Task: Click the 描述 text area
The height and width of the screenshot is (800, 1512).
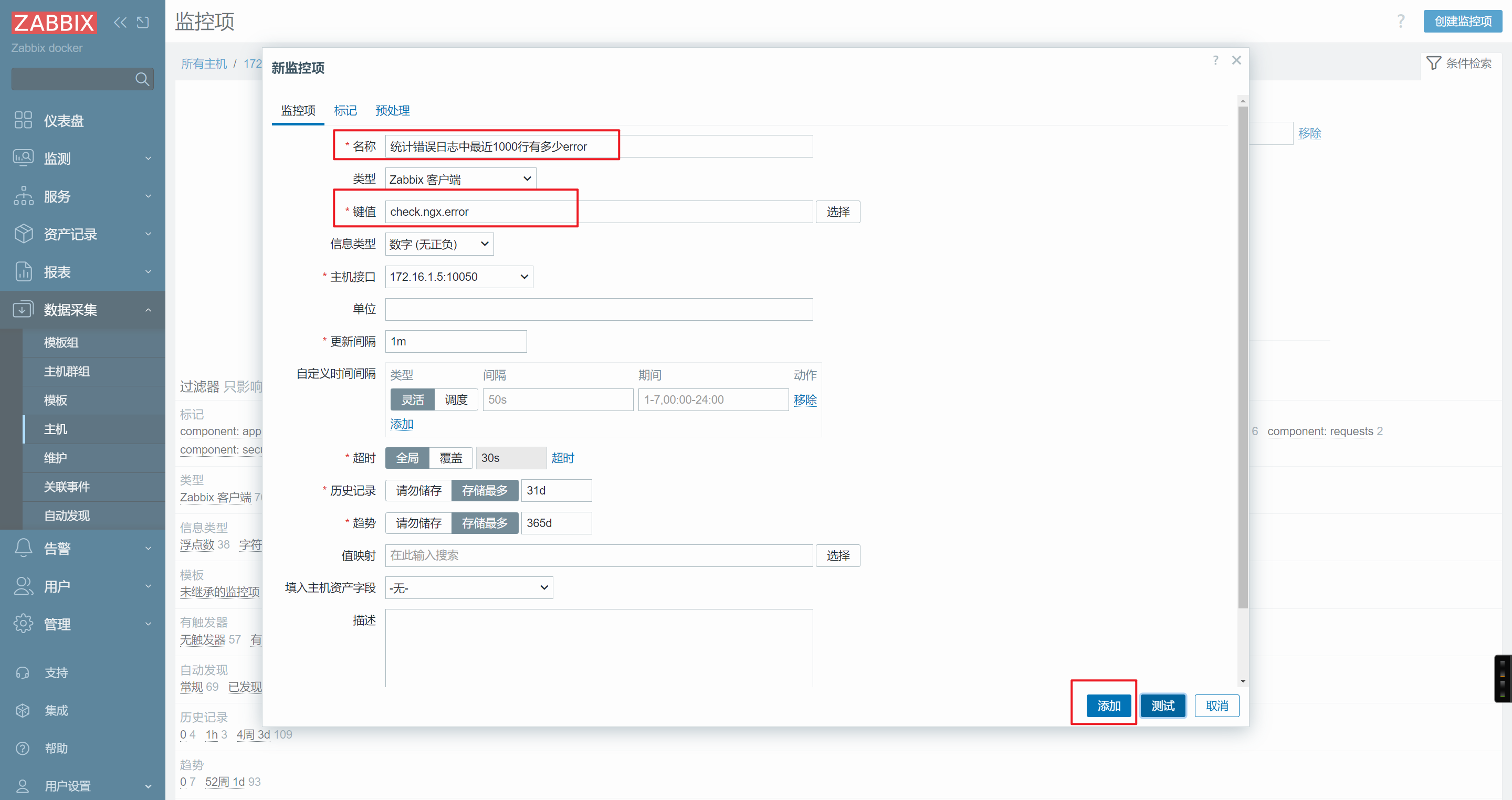Action: [x=598, y=648]
